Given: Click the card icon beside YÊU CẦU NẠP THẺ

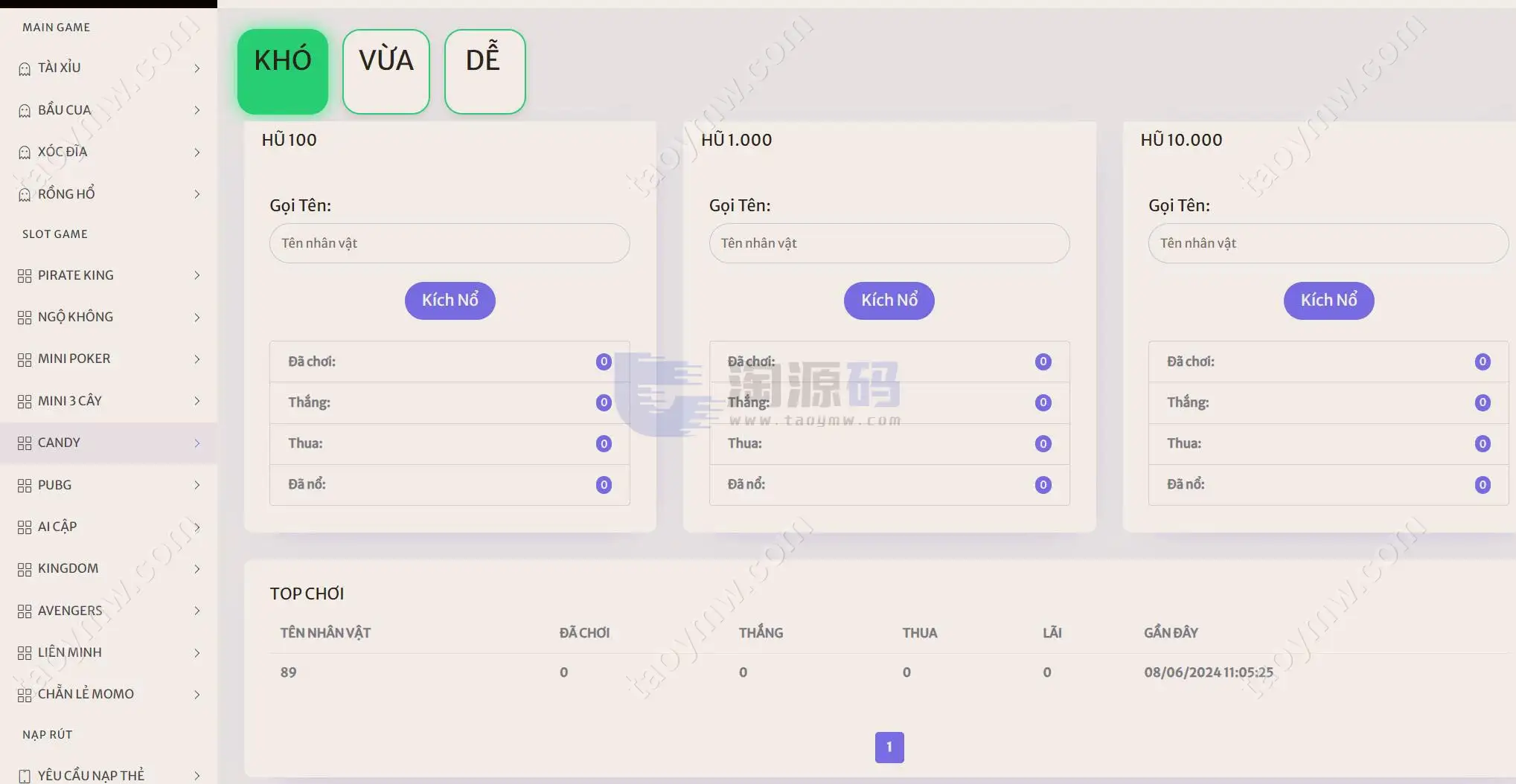Looking at the screenshot, I should 25,776.
